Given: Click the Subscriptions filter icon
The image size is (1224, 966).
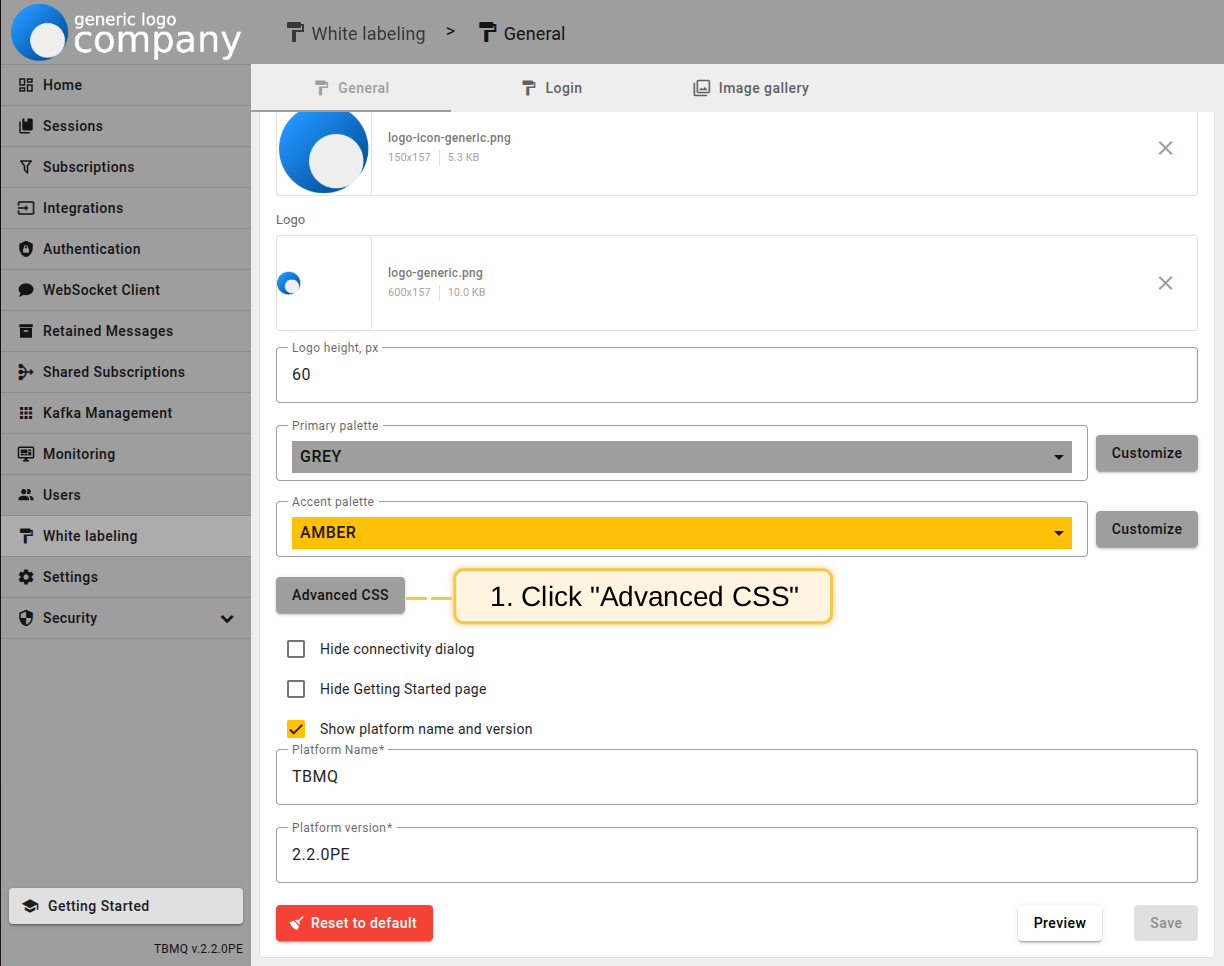Looking at the screenshot, I should tap(26, 167).
